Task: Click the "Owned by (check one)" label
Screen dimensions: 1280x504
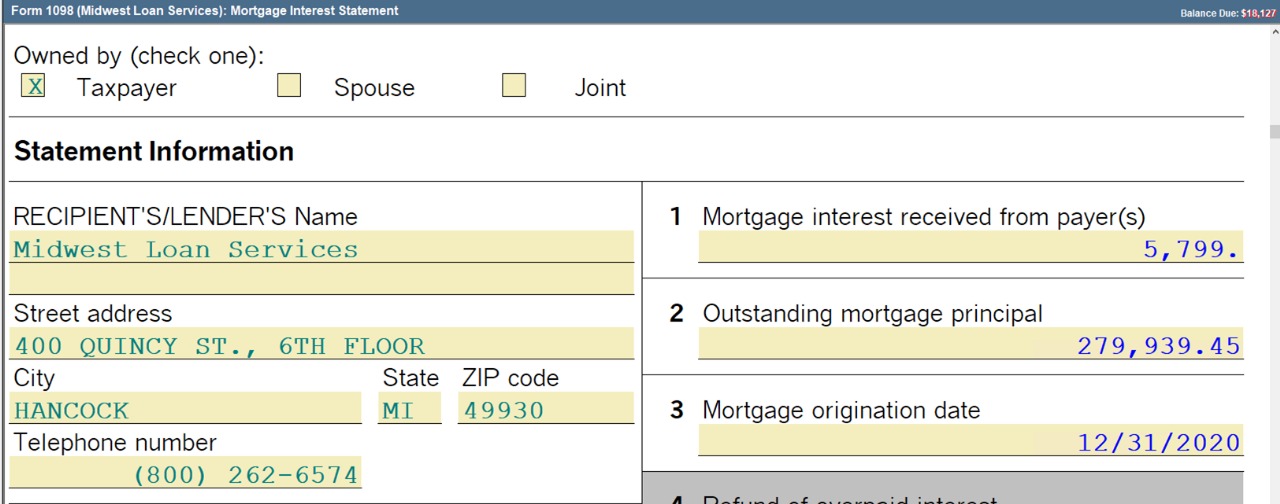Action: [139, 56]
